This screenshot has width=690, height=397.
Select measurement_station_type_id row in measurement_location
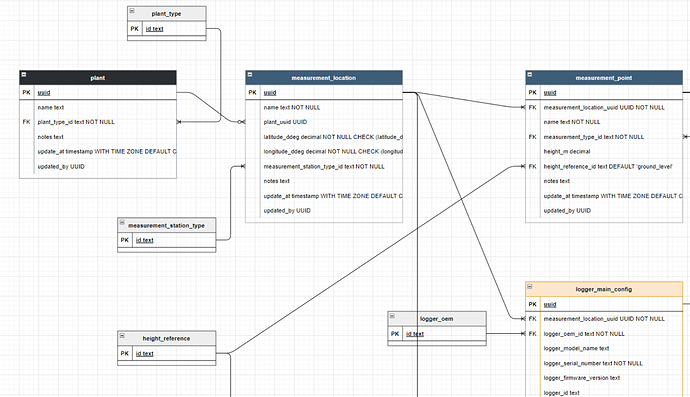(x=324, y=166)
